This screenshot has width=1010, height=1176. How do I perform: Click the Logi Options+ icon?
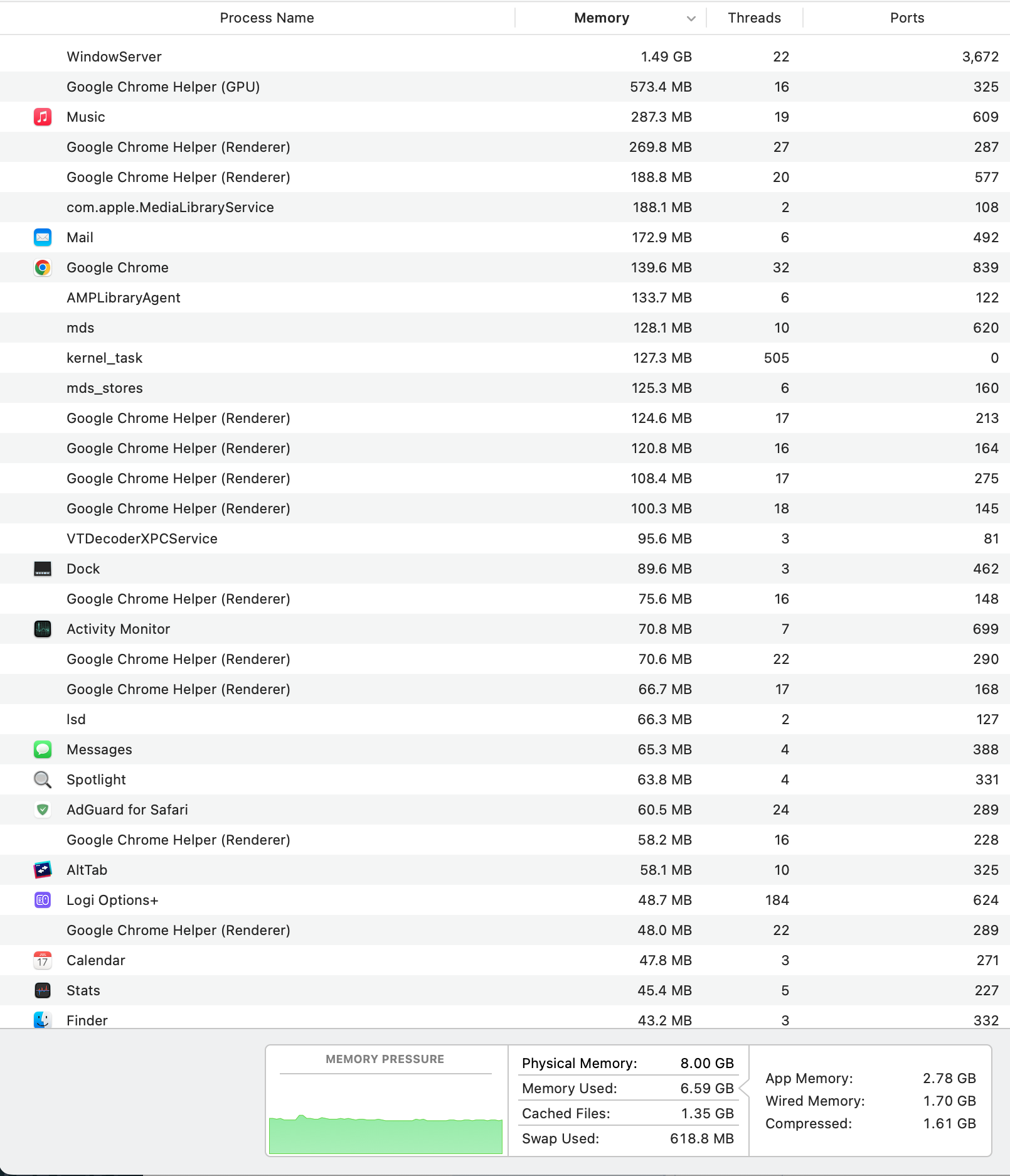43,900
